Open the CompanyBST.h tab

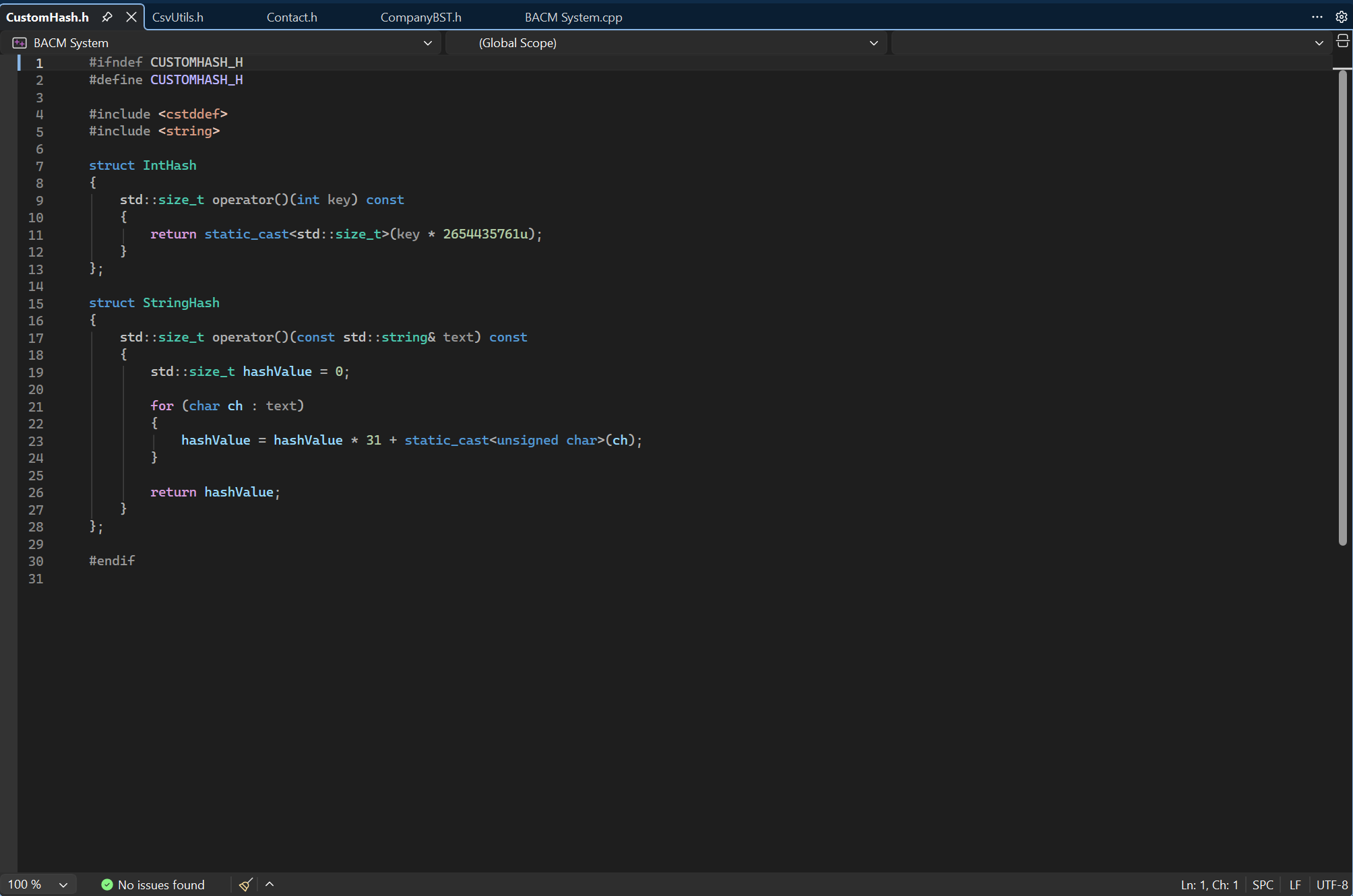421,17
